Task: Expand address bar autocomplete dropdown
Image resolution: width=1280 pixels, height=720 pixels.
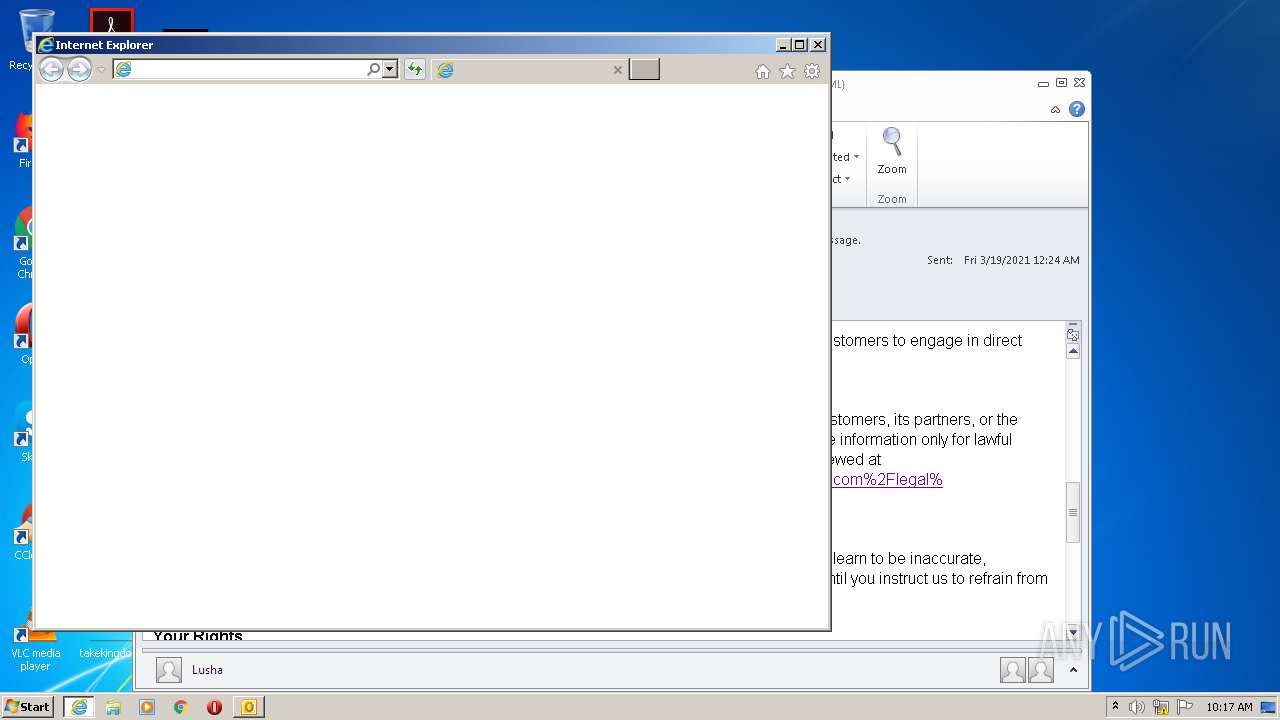Action: (390, 69)
